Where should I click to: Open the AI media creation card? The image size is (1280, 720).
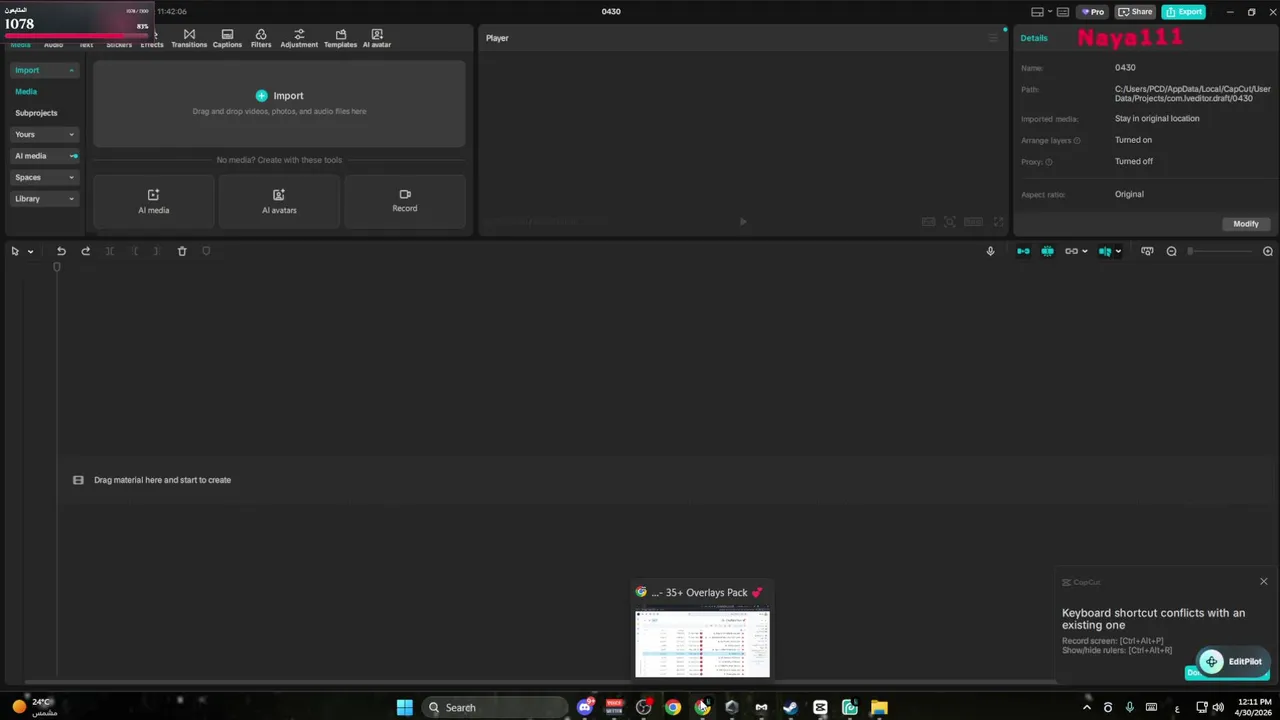153,201
